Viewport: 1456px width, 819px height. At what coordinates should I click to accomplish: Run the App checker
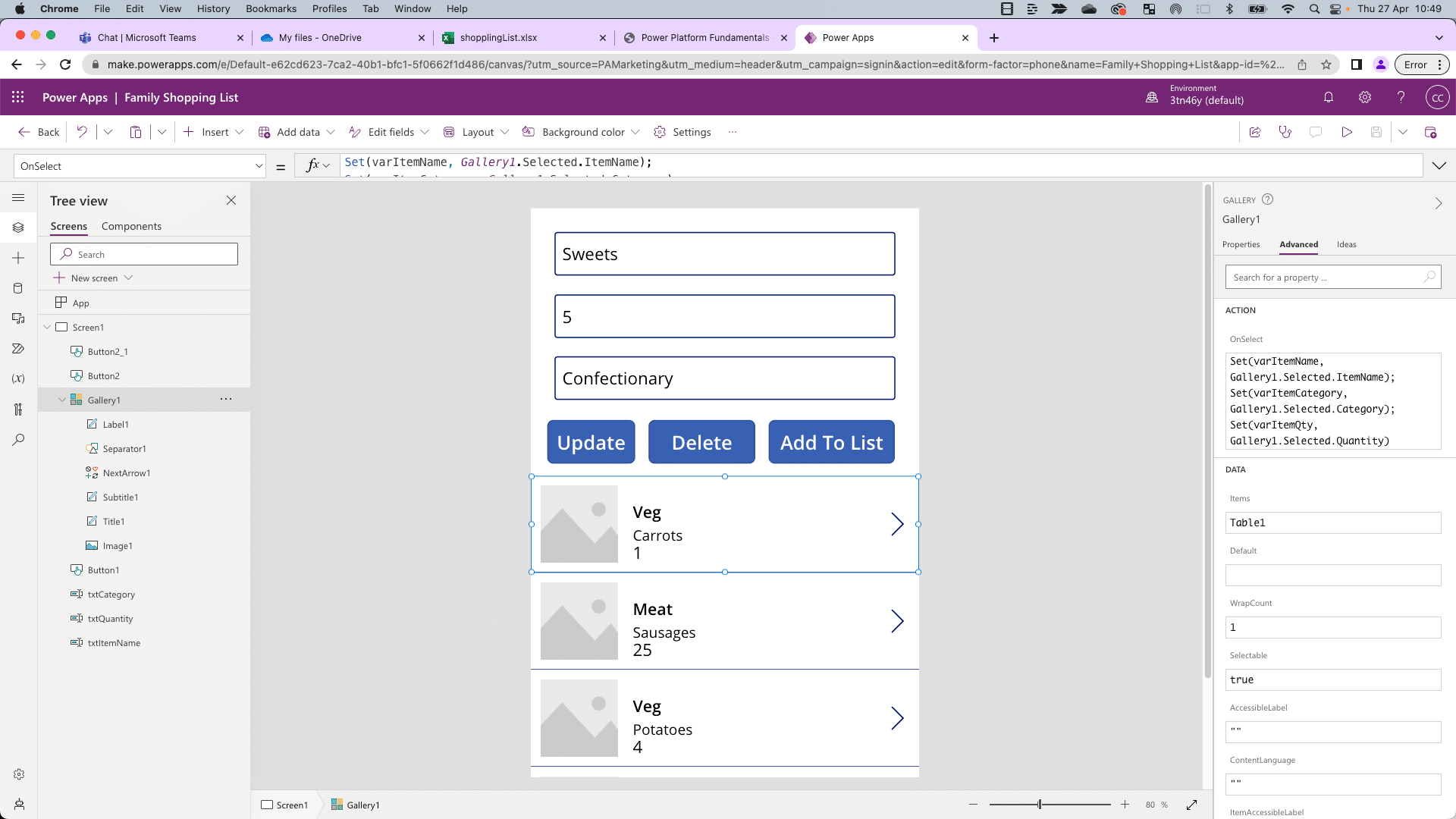pyautogui.click(x=1285, y=132)
